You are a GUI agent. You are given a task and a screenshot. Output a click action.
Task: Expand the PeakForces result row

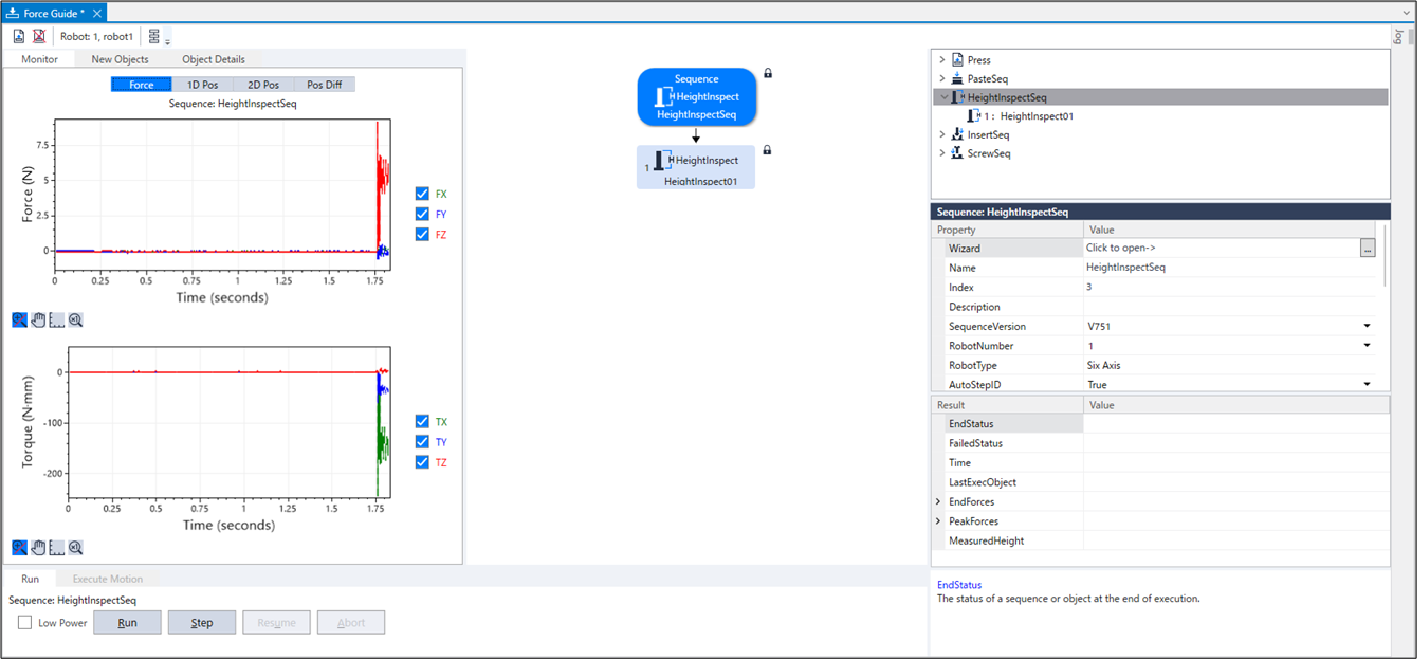[x=938, y=521]
